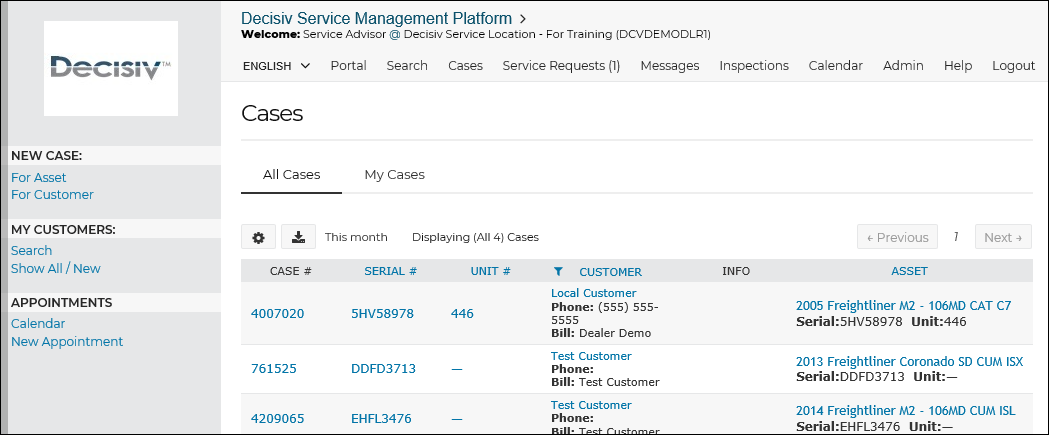Click Decisiv Service Management Platform title
This screenshot has width=1049, height=435.
coord(376,19)
